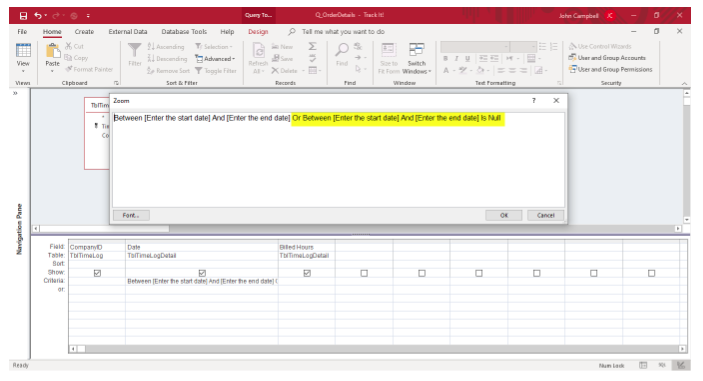Click the Save record icon

(276, 58)
